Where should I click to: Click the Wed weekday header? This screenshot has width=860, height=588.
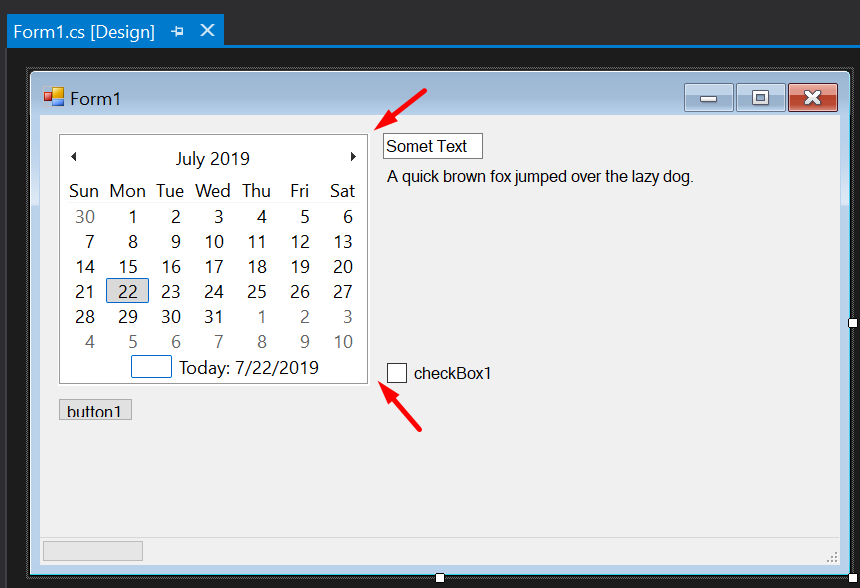213,191
